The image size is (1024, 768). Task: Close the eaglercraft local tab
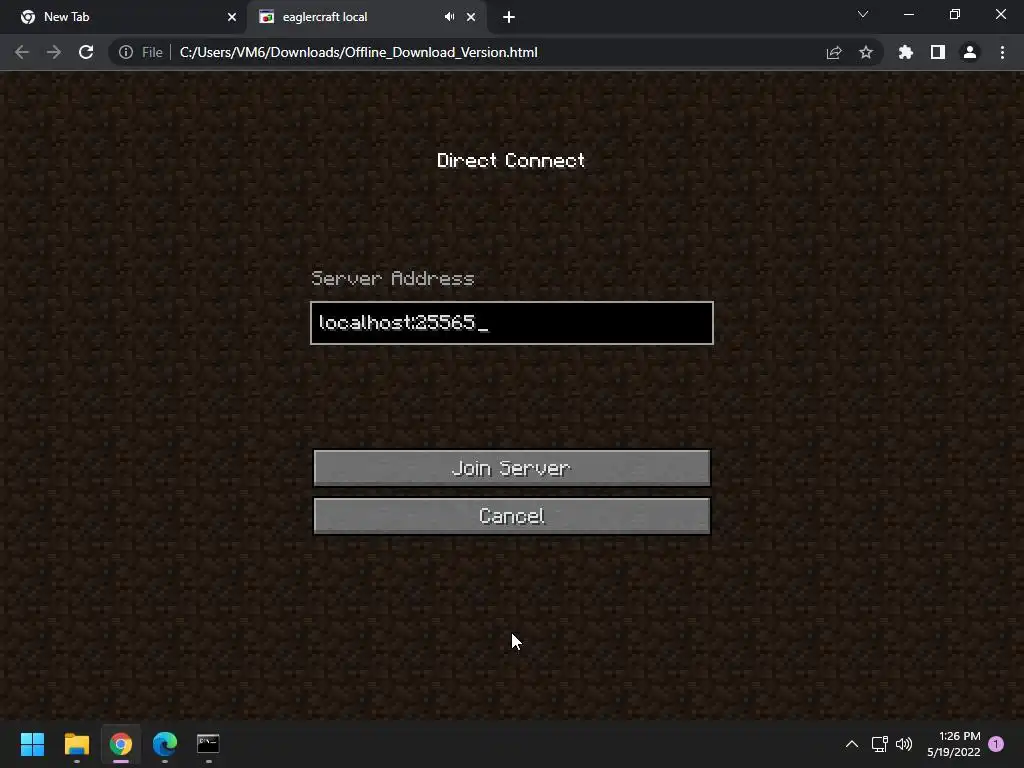point(471,17)
